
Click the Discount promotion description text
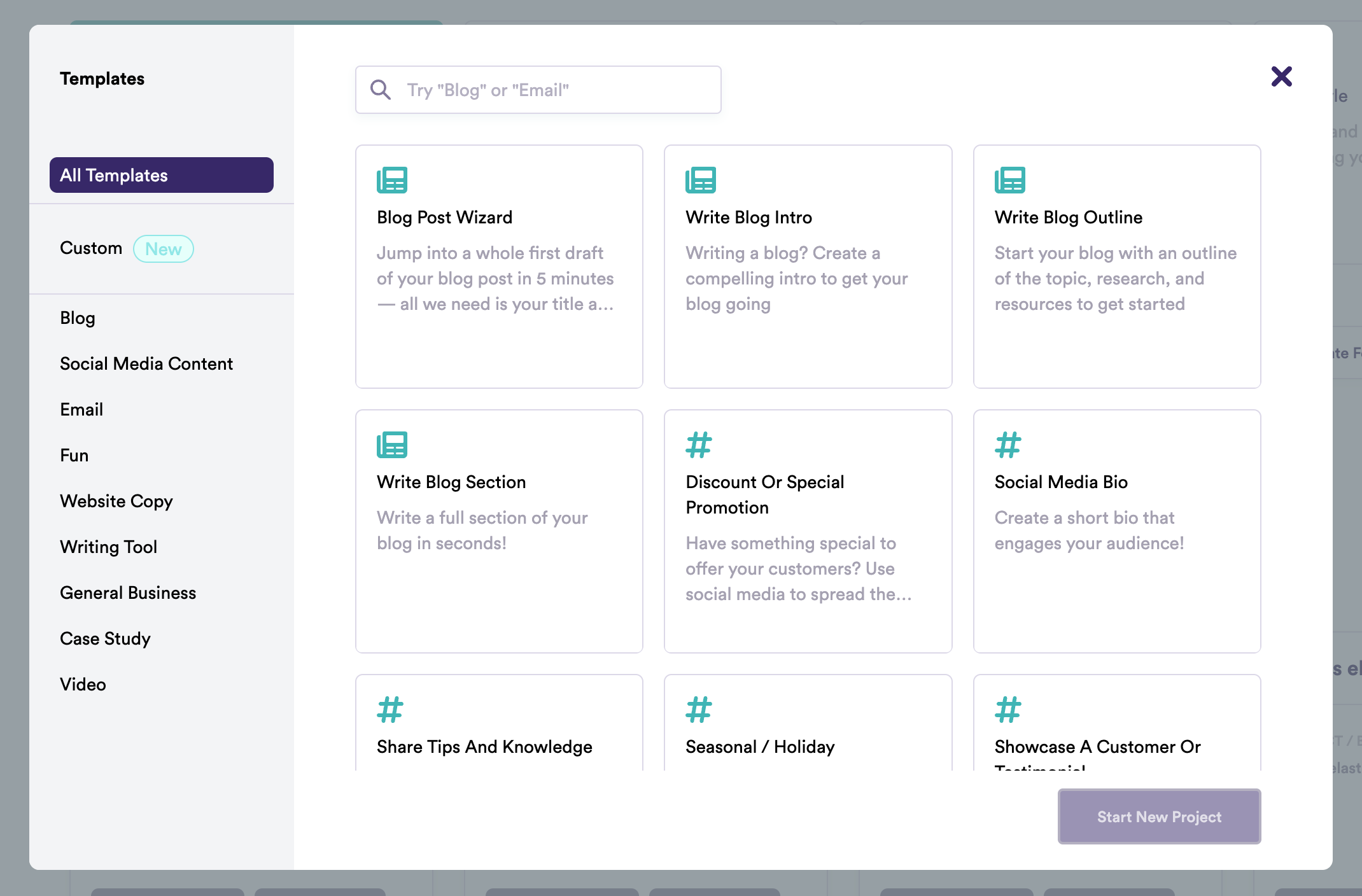point(799,568)
